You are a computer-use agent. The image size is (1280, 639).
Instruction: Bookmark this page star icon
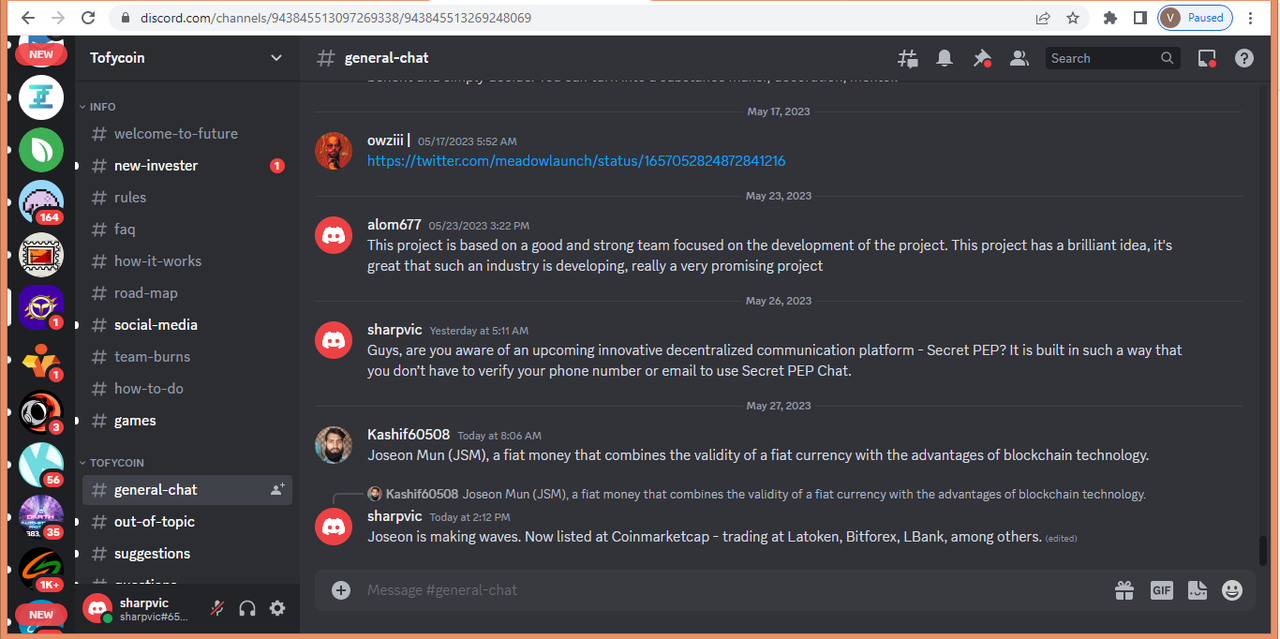[x=1073, y=18]
